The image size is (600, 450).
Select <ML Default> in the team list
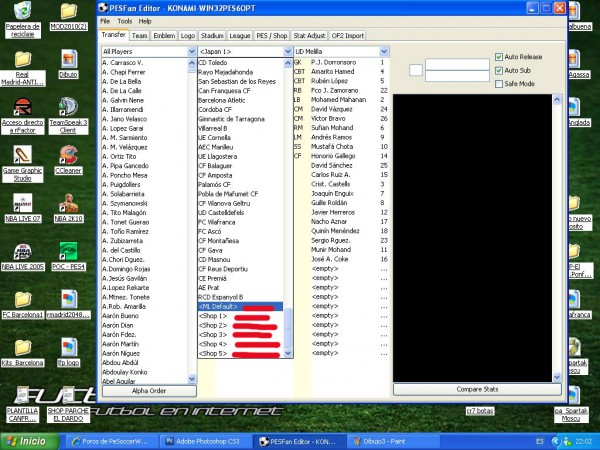pos(240,307)
